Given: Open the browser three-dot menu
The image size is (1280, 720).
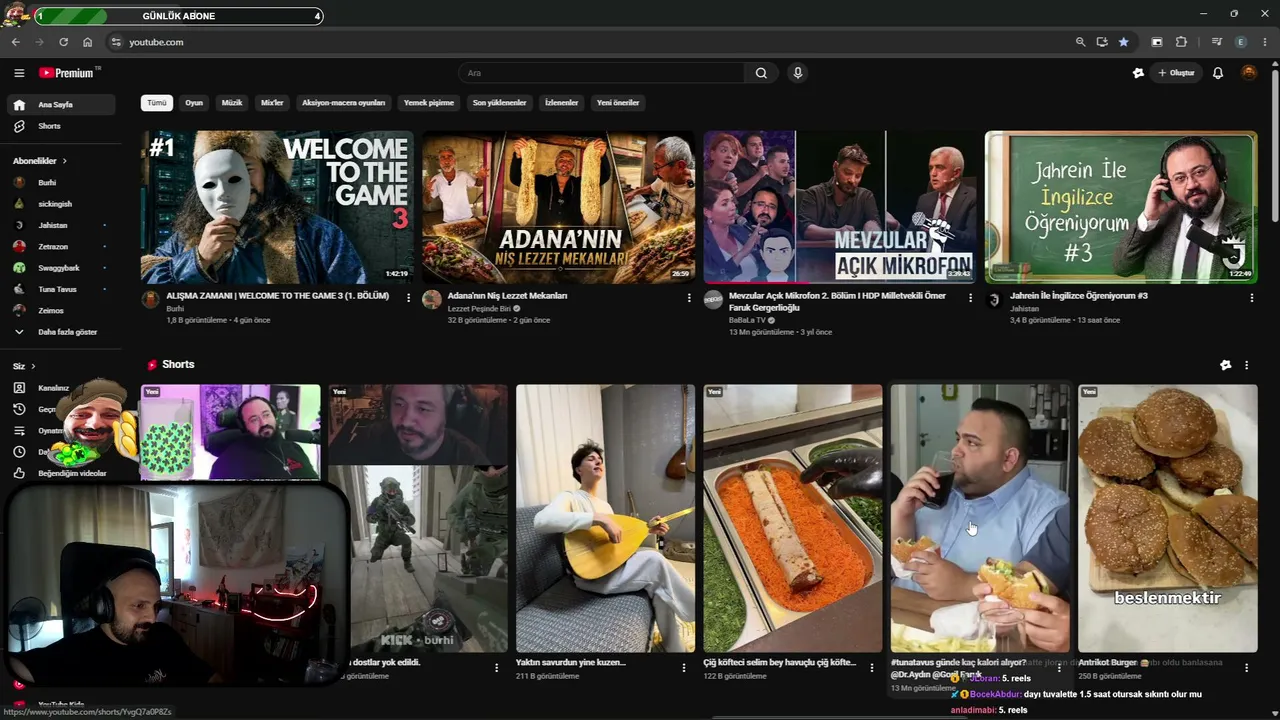Looking at the screenshot, I should point(1265,42).
